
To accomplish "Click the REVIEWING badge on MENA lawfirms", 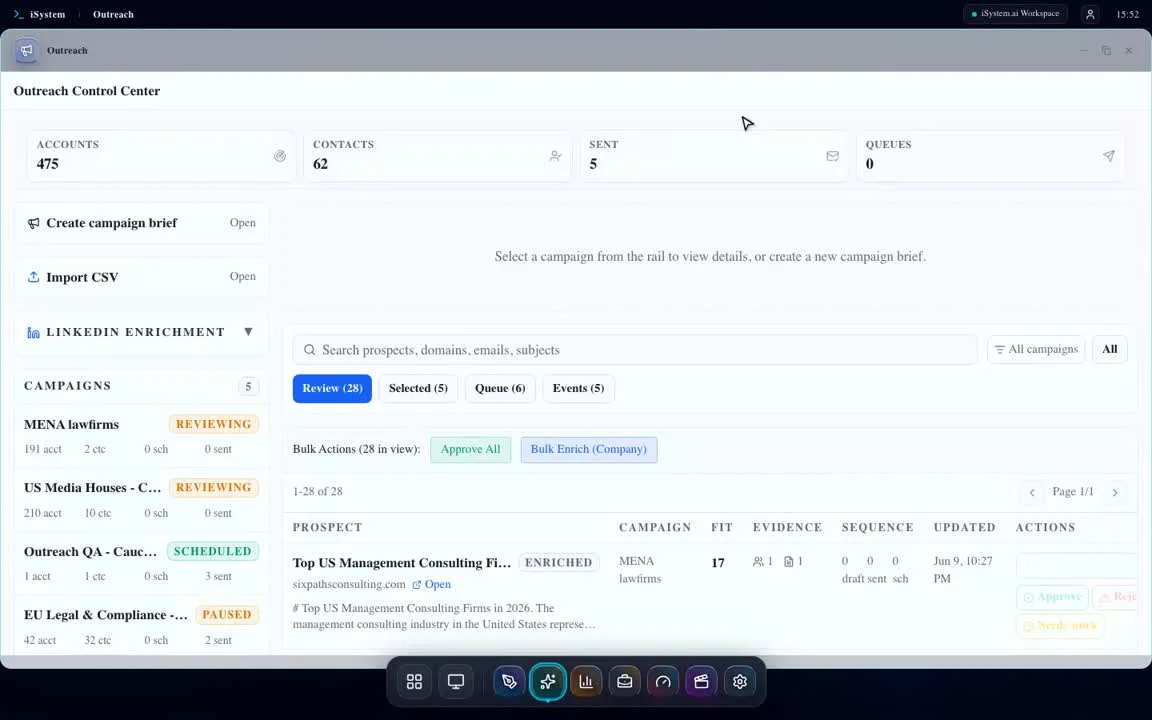I will 214,425.
